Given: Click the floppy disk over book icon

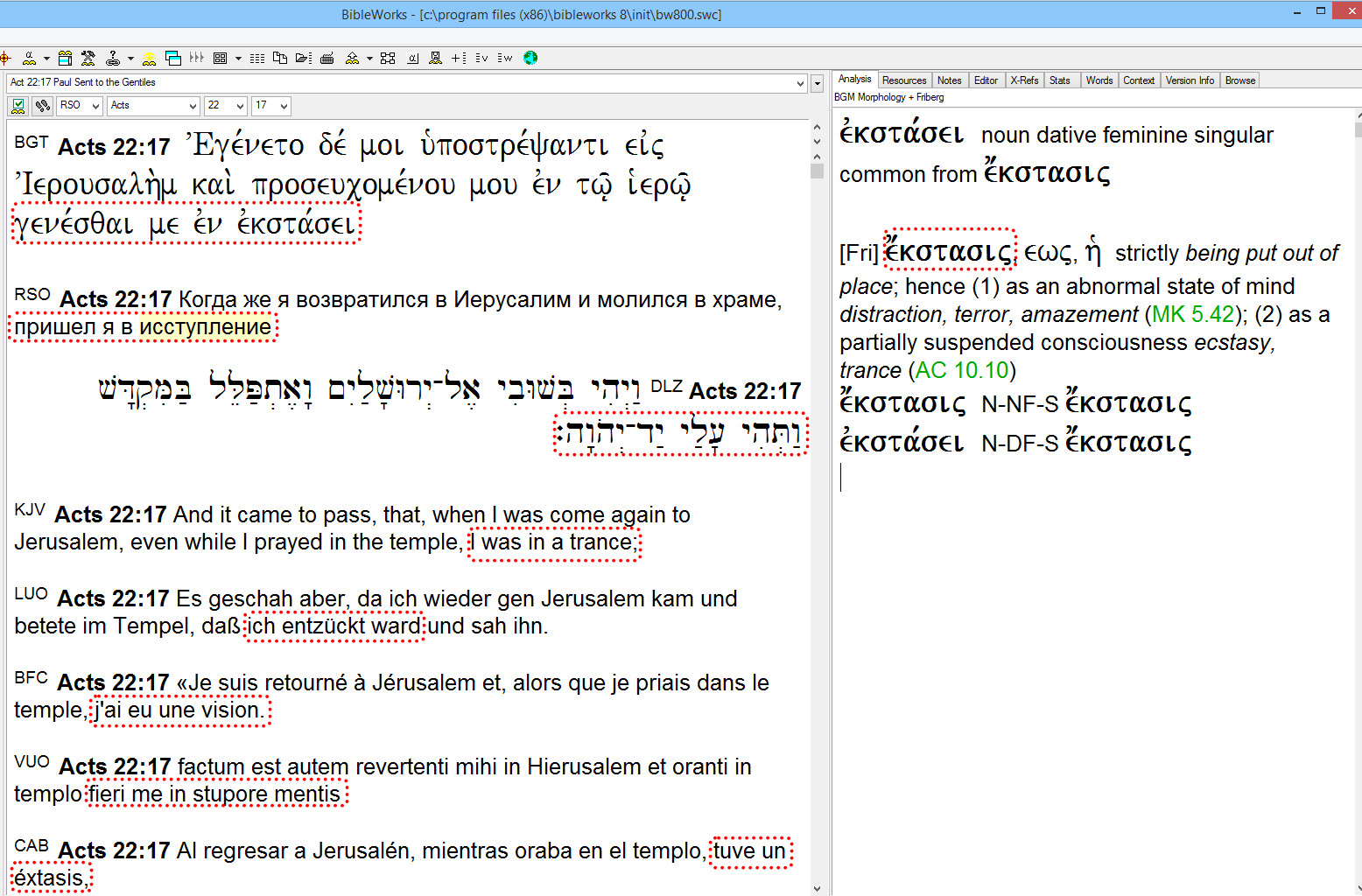Looking at the screenshot, I should coord(435,58).
